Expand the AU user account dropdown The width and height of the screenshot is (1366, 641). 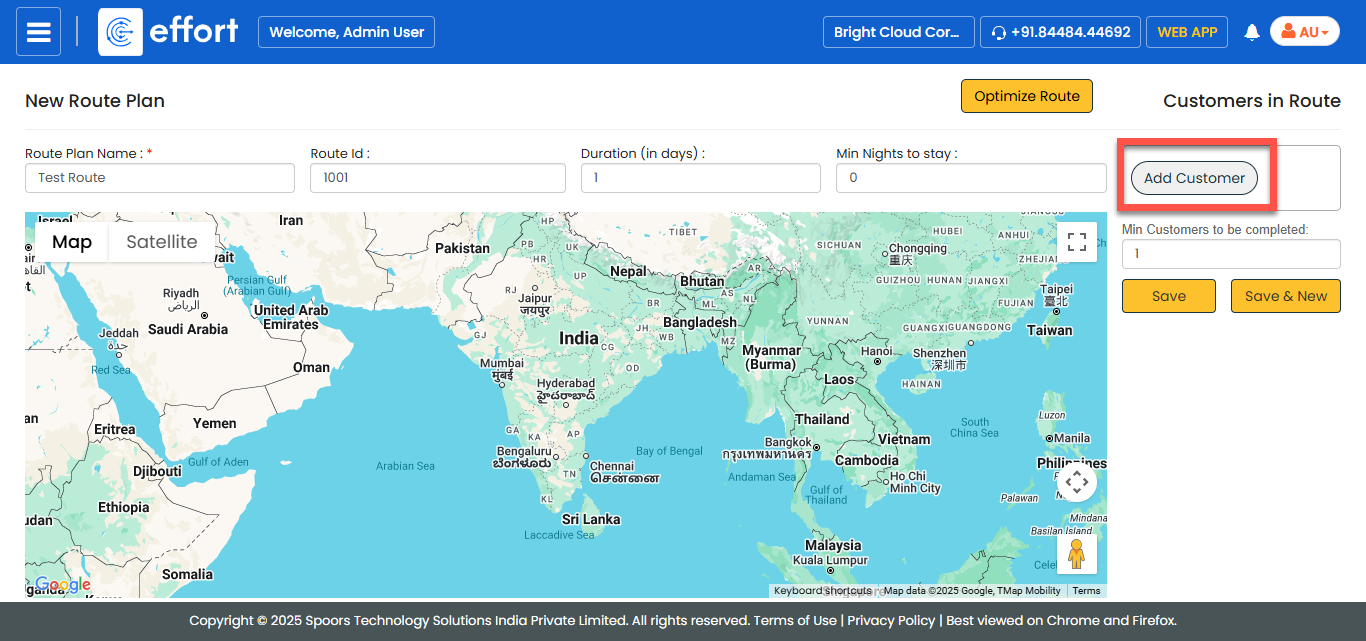1304,32
